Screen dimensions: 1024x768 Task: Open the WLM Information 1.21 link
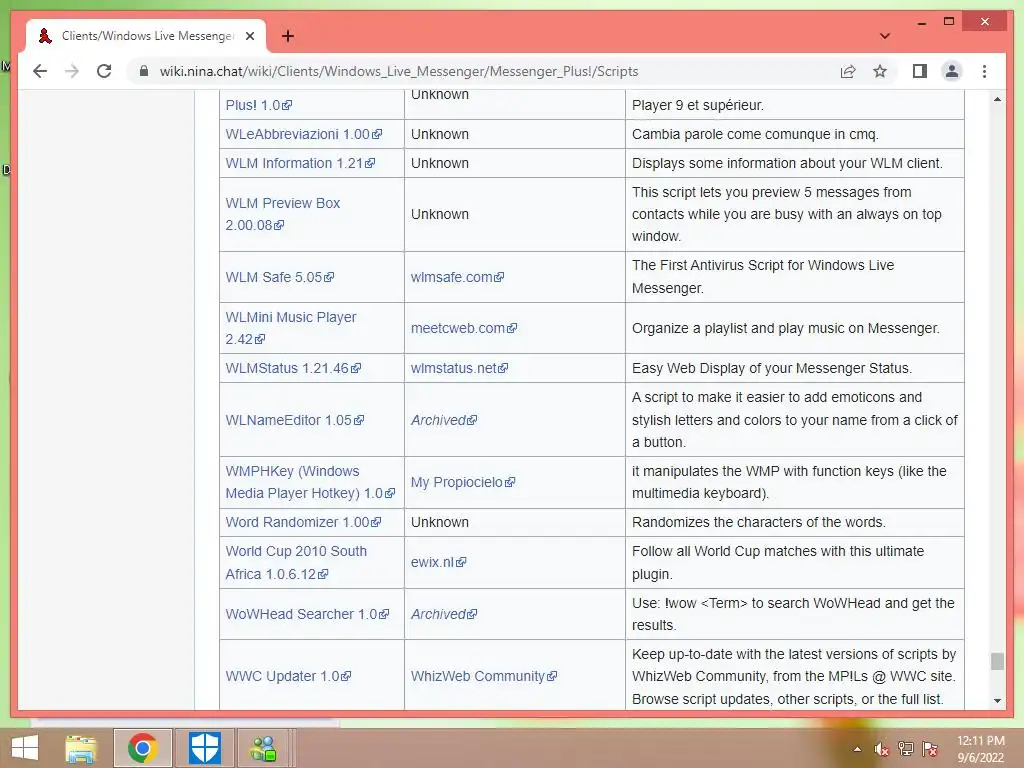[x=300, y=163]
